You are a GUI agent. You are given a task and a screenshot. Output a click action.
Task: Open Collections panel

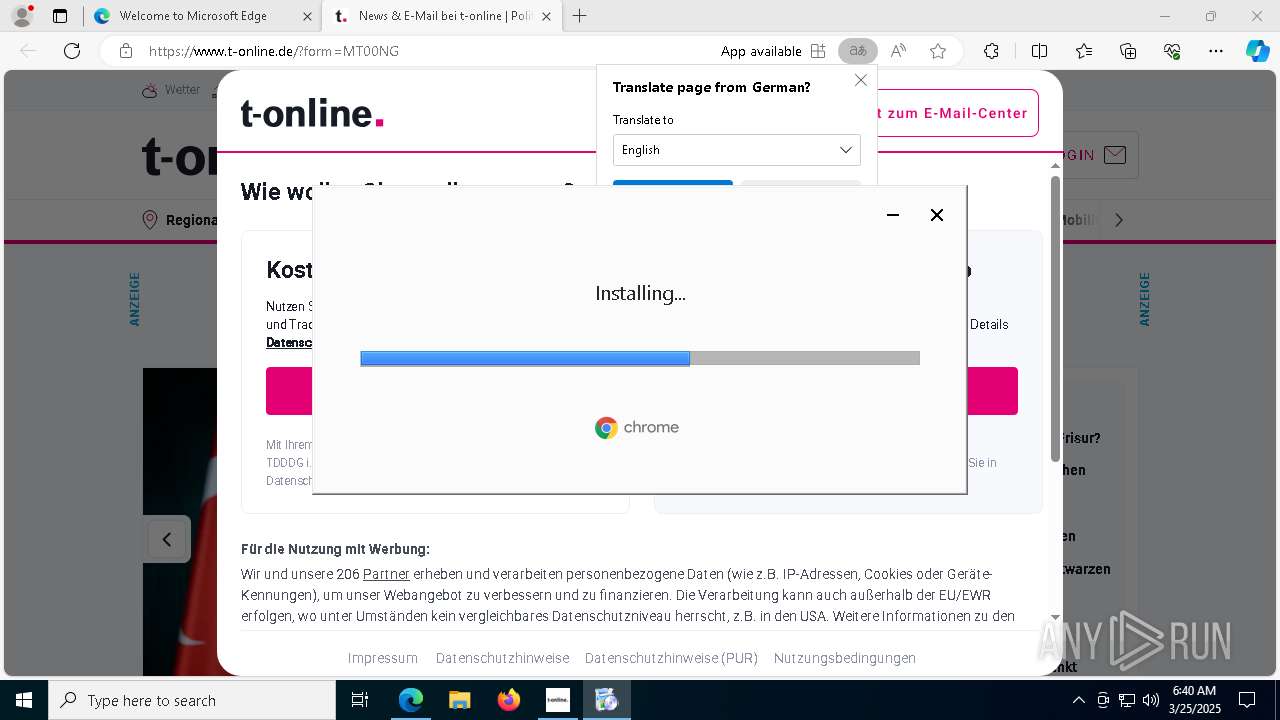[1128, 51]
